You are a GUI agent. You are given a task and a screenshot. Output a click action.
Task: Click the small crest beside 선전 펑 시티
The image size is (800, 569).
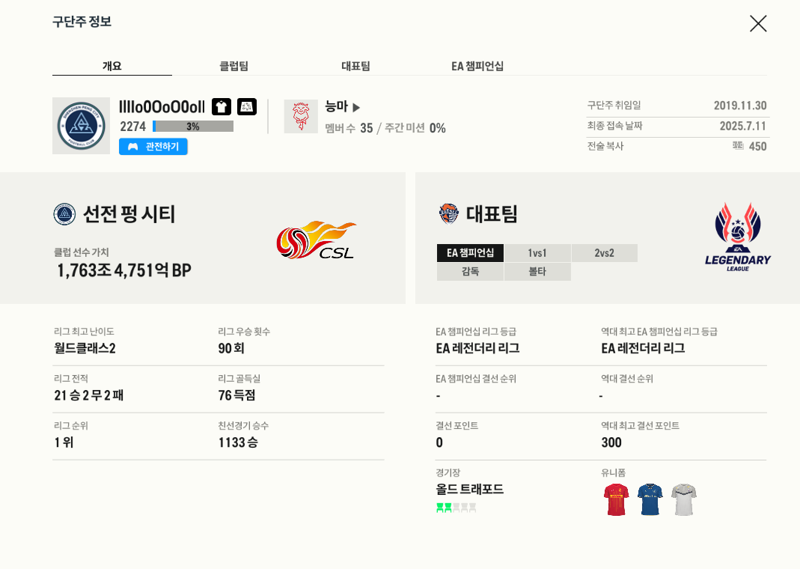click(65, 214)
